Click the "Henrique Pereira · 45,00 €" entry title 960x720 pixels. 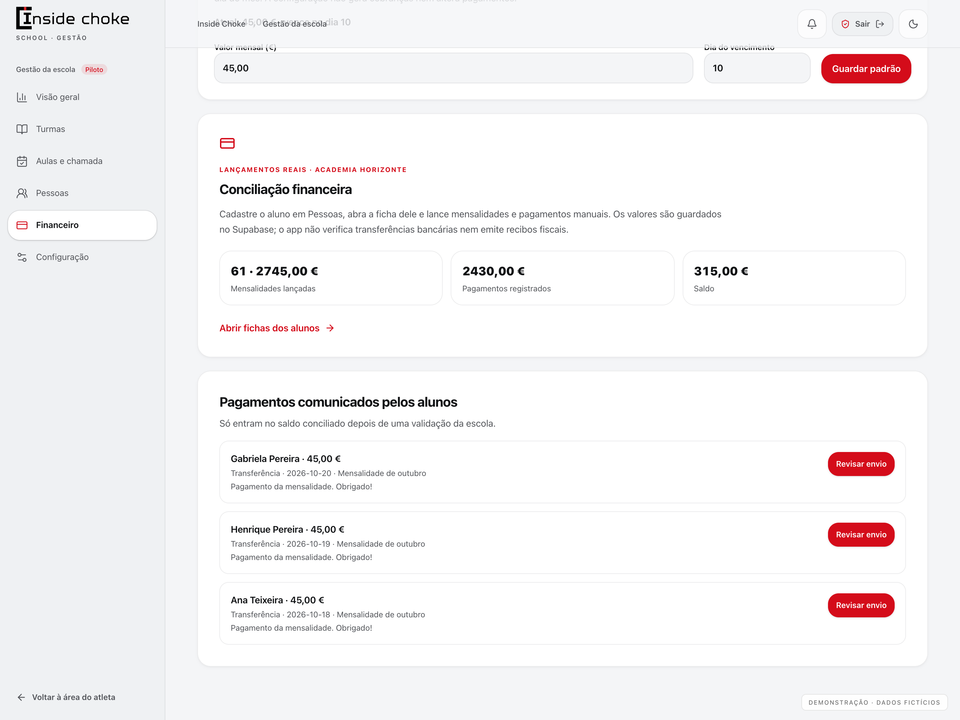[287, 530]
